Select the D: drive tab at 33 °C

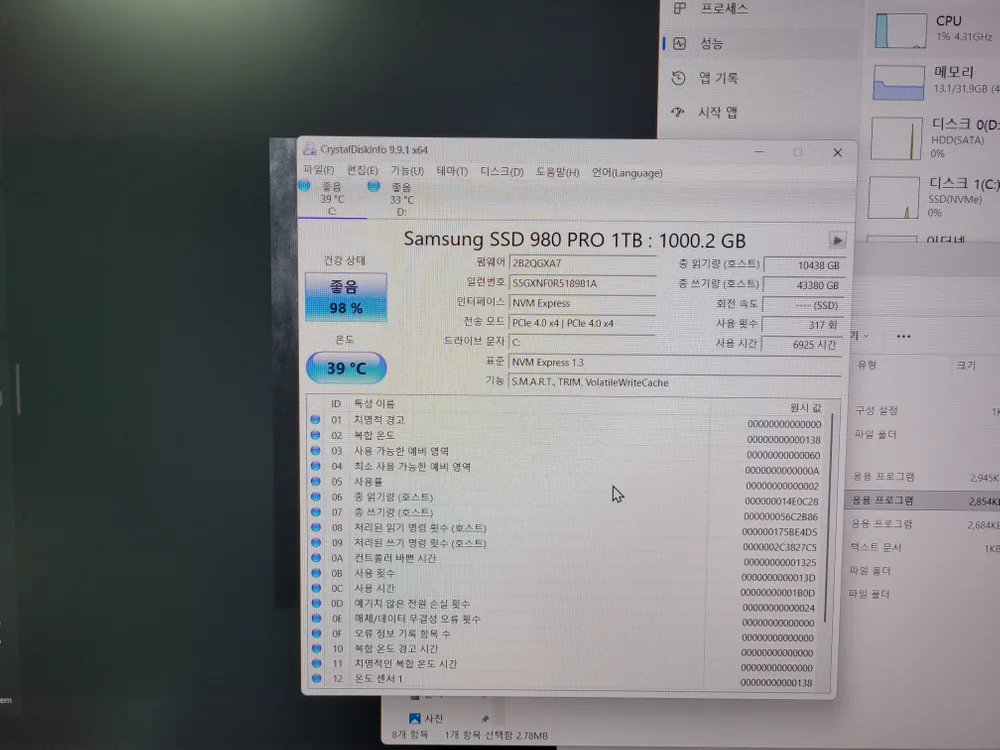401,199
